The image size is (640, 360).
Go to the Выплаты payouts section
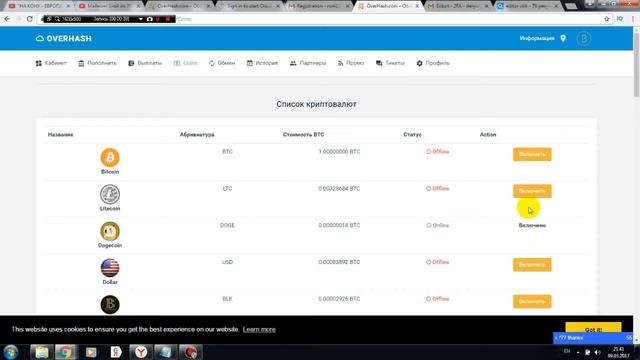[145, 63]
